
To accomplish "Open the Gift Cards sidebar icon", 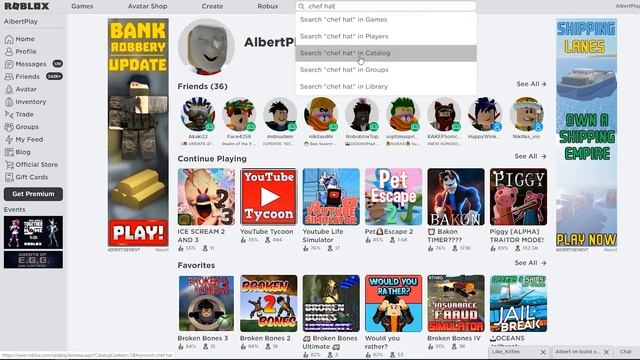I will tap(9, 177).
